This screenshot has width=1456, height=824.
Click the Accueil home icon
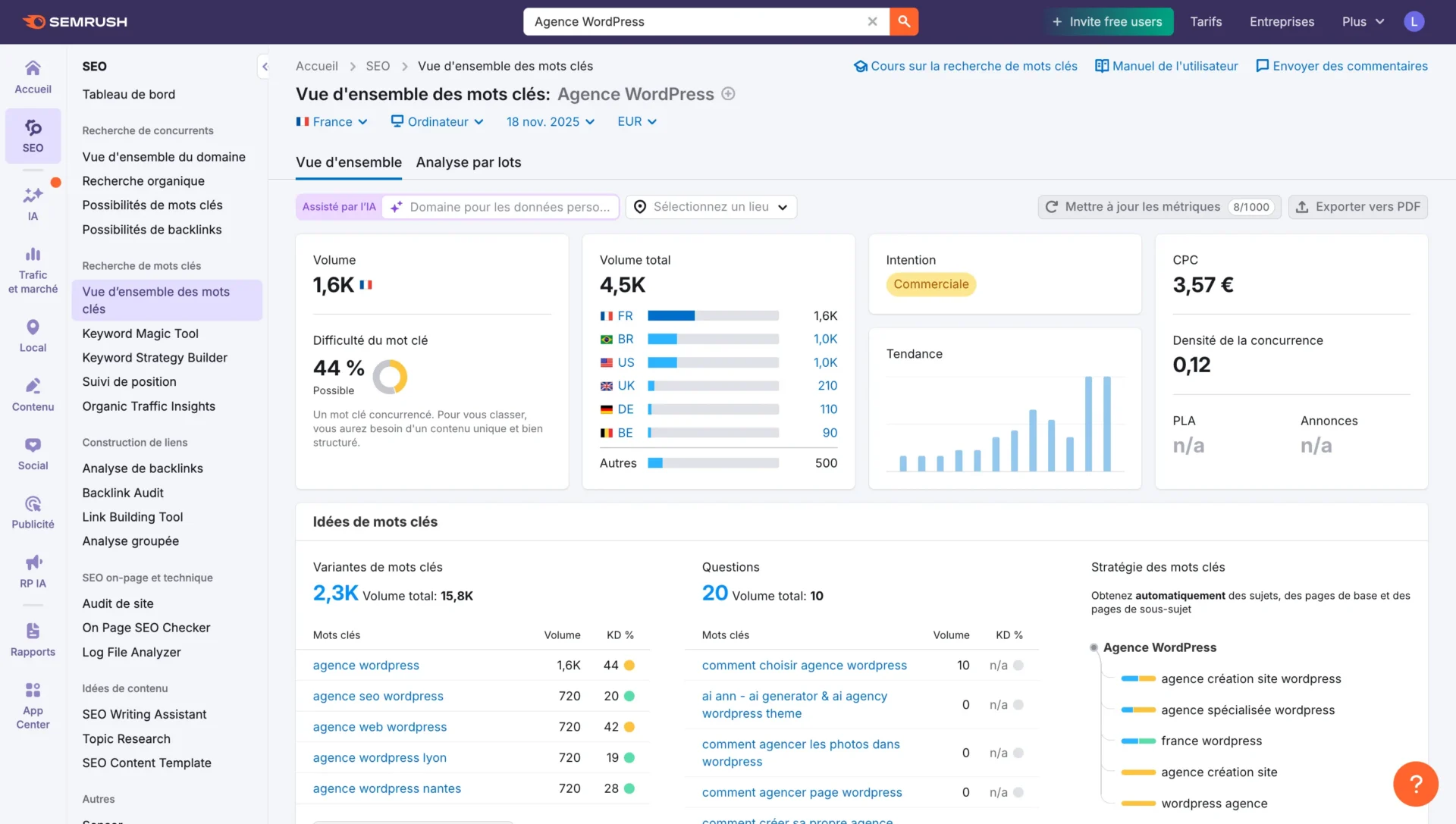click(32, 76)
